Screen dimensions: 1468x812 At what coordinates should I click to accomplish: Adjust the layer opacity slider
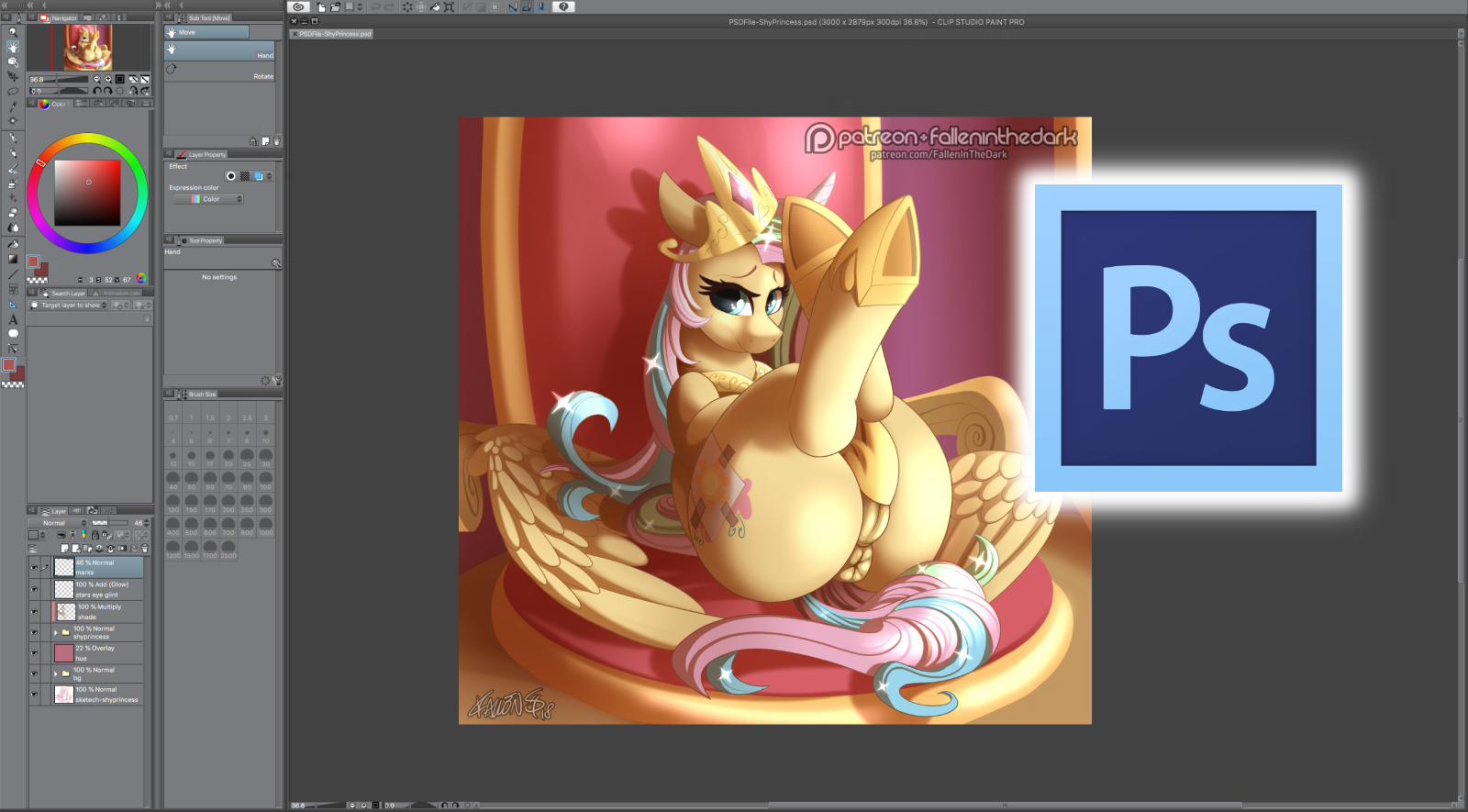(109, 523)
